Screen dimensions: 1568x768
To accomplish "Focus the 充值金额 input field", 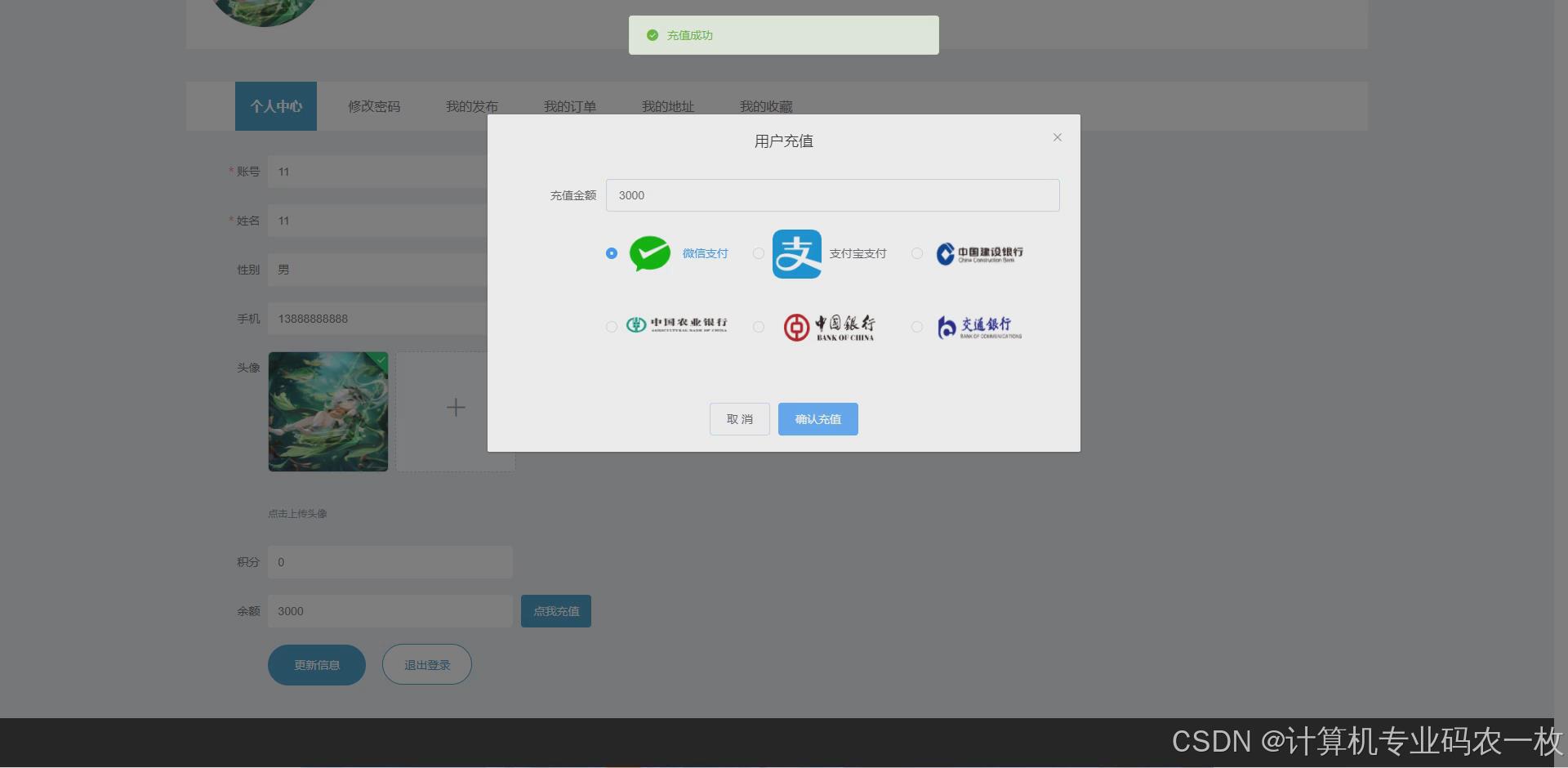I will (833, 195).
